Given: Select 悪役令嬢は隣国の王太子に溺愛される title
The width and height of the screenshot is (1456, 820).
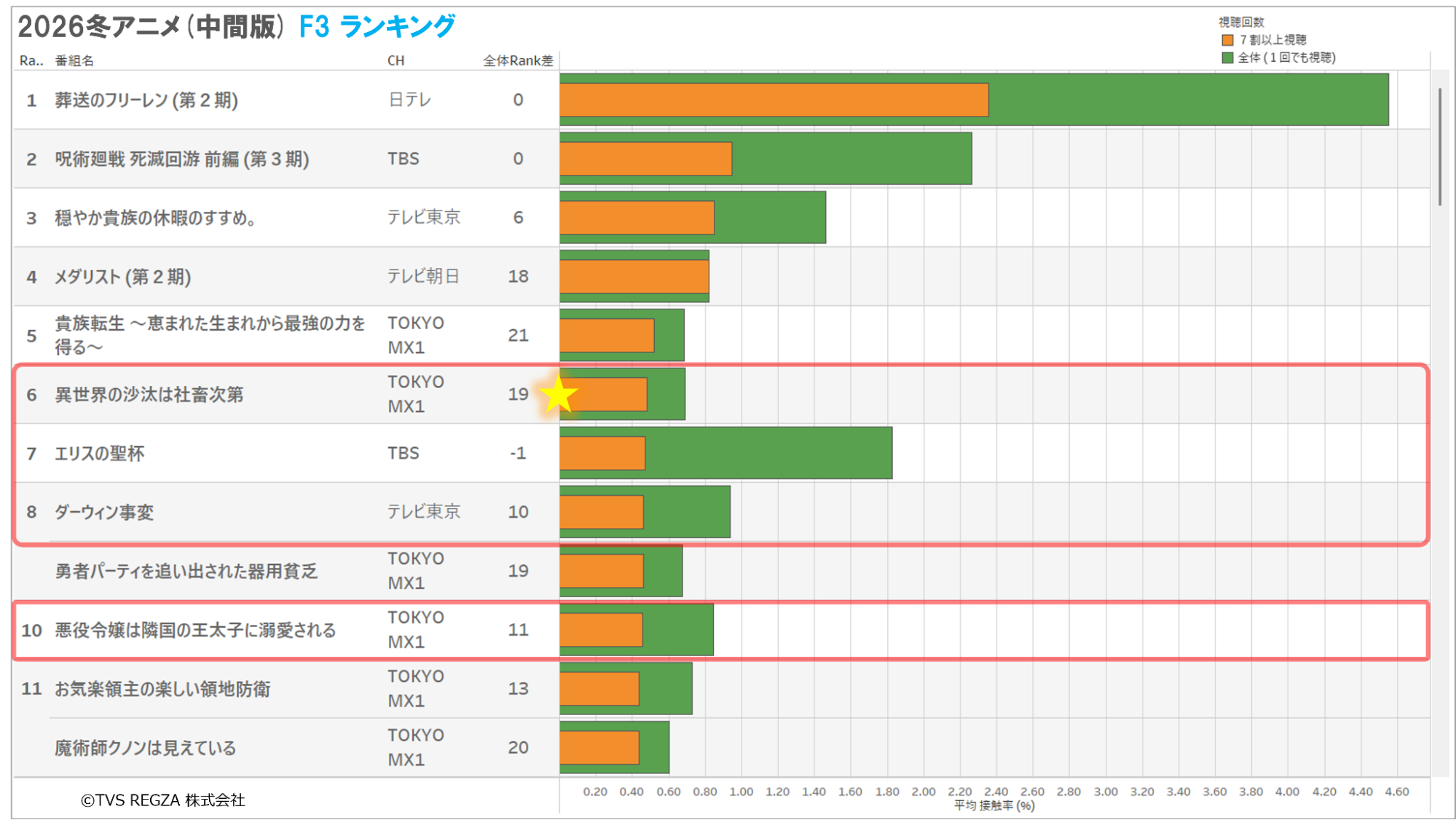Looking at the screenshot, I should click(195, 630).
